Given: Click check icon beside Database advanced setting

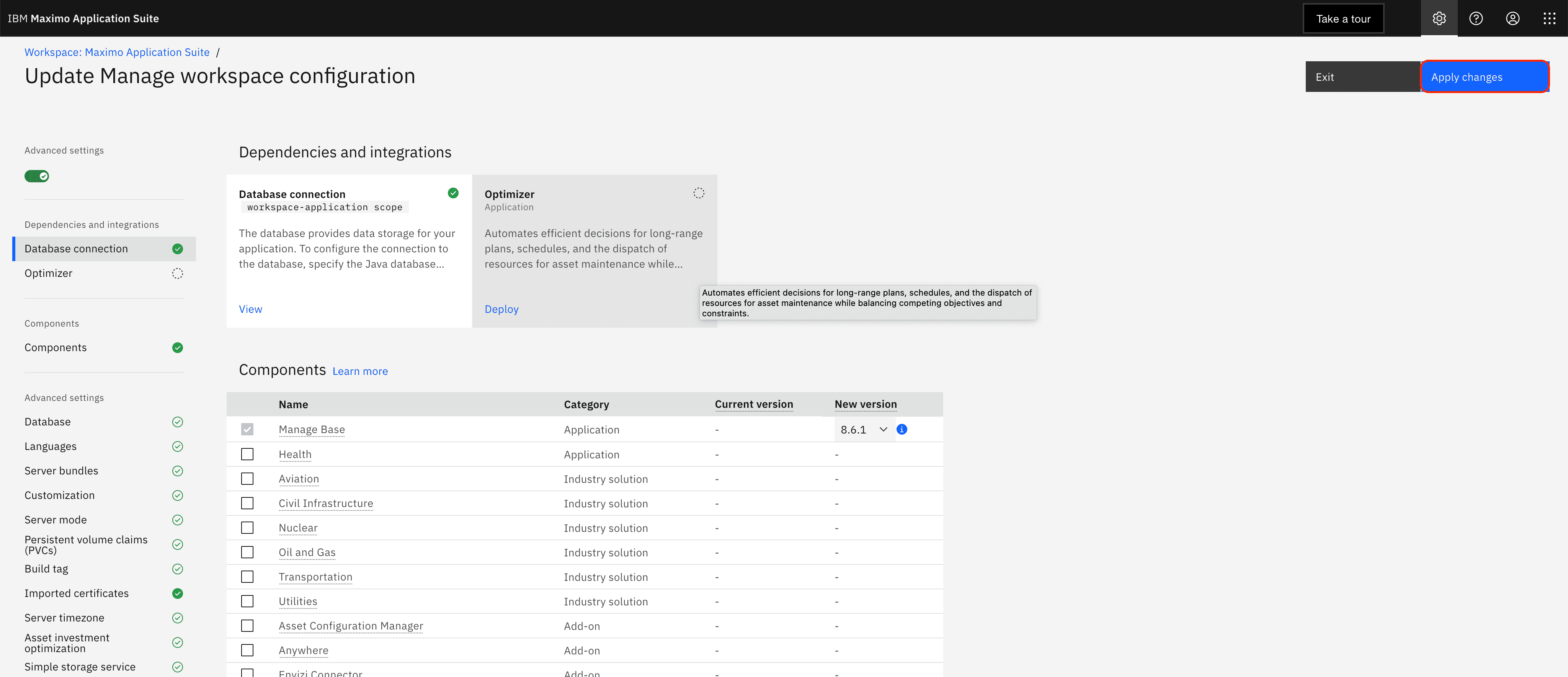Looking at the screenshot, I should (x=177, y=422).
